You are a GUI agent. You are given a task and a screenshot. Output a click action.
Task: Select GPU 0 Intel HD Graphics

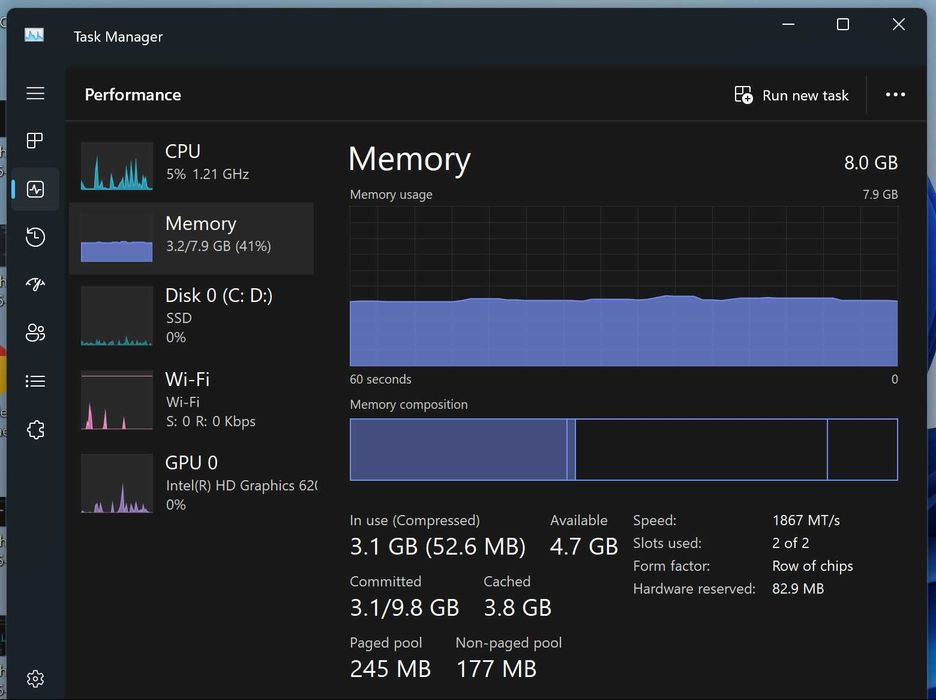click(x=192, y=483)
